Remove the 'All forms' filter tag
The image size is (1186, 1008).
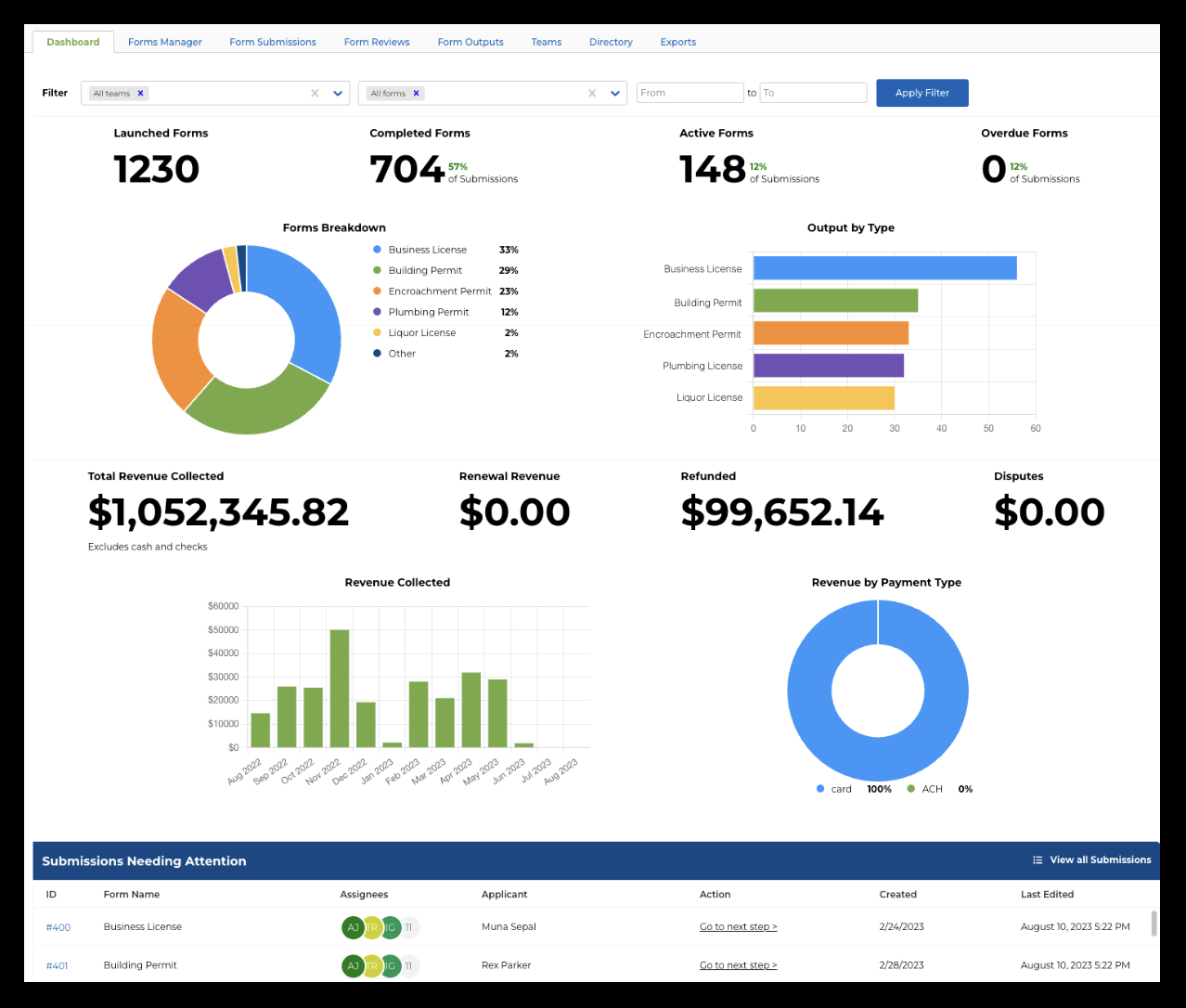[x=417, y=93]
